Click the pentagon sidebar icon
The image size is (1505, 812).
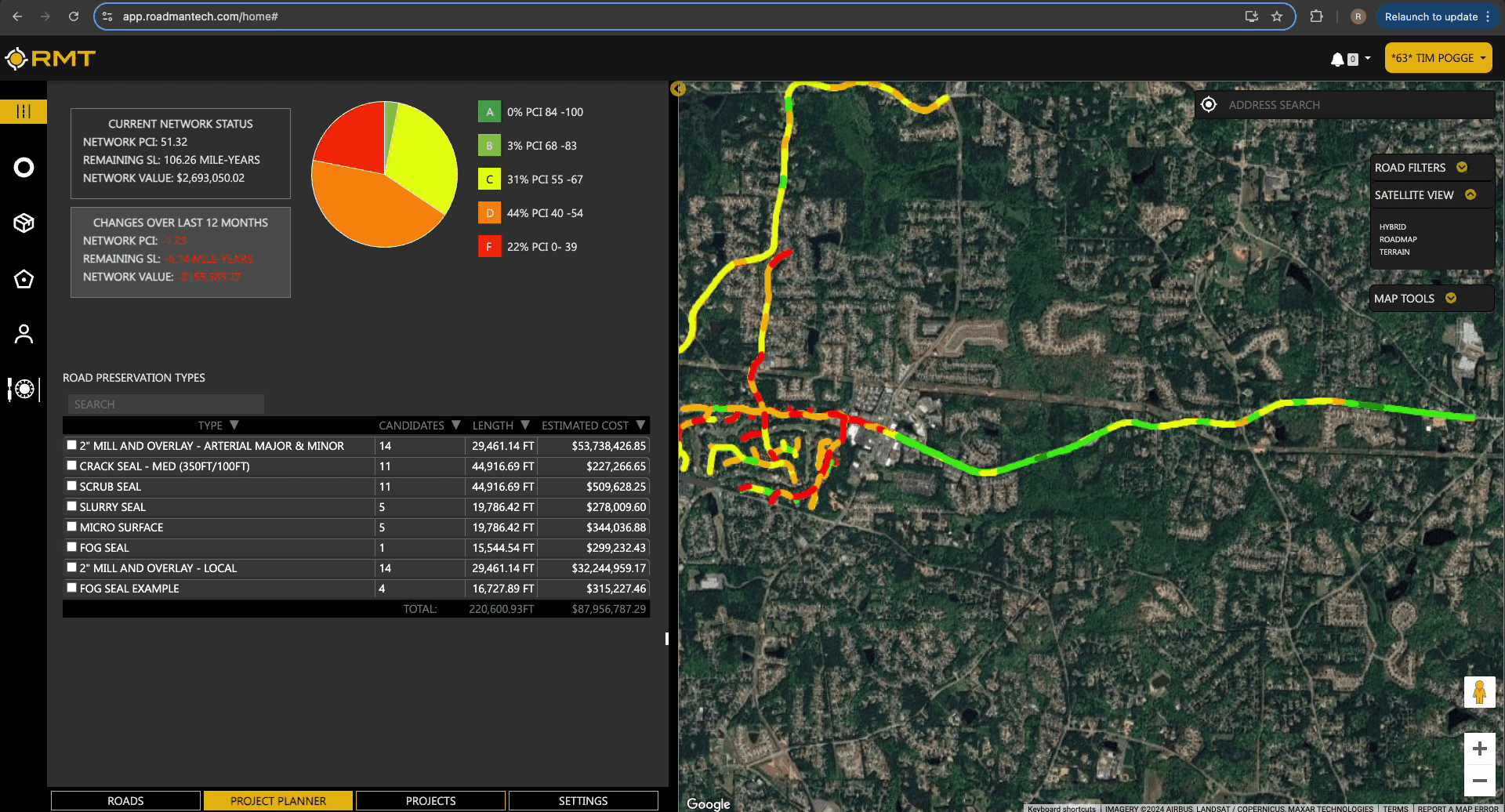coord(24,279)
